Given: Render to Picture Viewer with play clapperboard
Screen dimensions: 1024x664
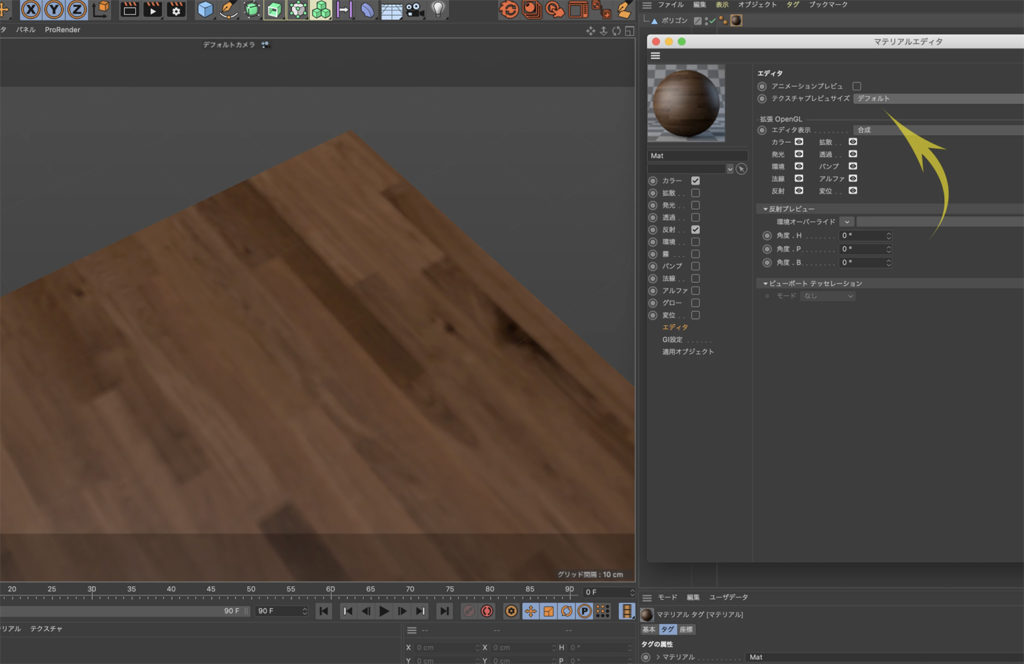Looking at the screenshot, I should 152,9.
